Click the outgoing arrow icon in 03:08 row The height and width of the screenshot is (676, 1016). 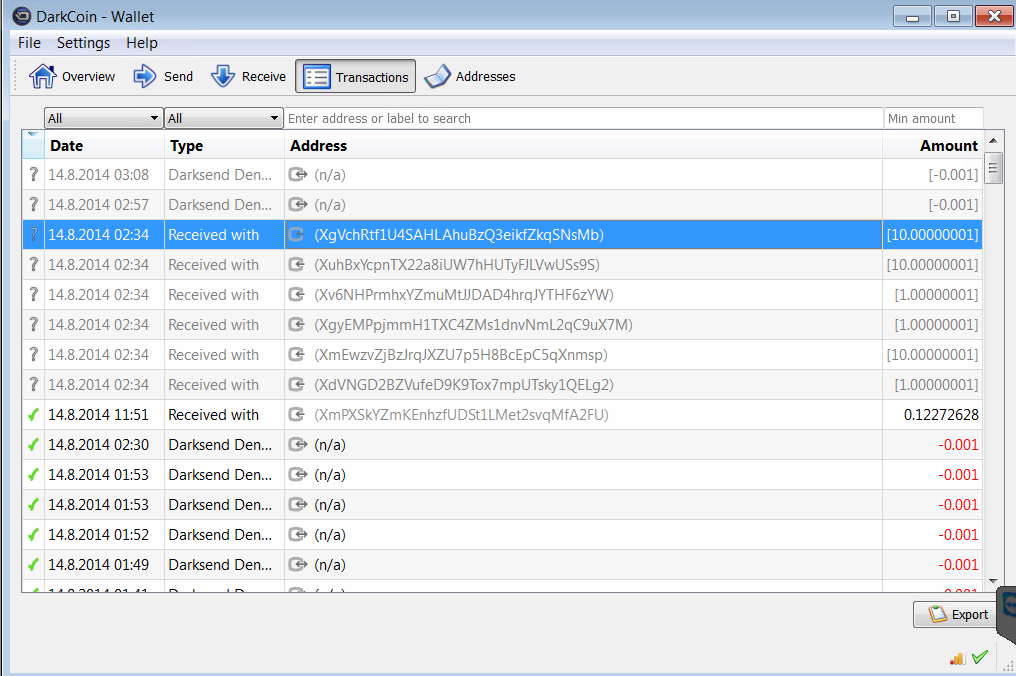tap(297, 174)
